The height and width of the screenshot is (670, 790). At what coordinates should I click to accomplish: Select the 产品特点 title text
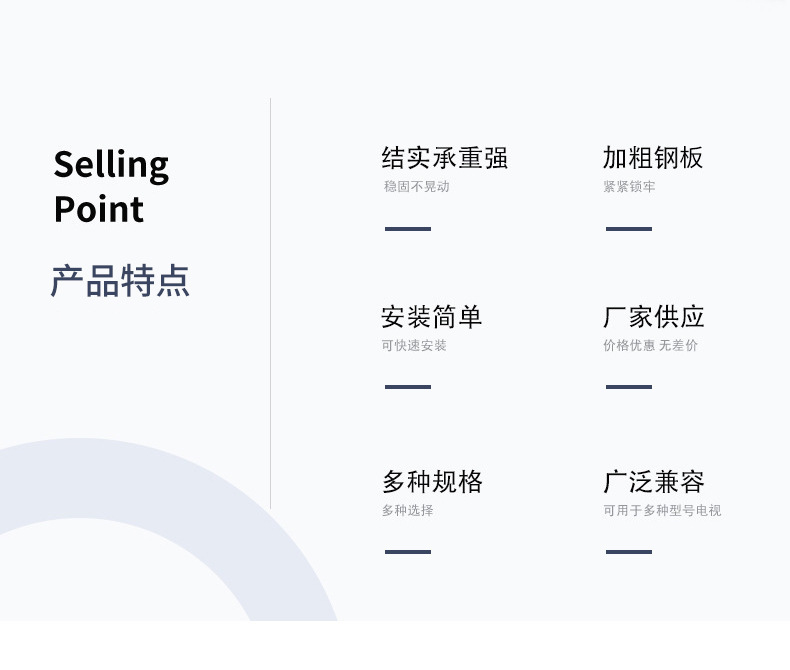click(120, 281)
